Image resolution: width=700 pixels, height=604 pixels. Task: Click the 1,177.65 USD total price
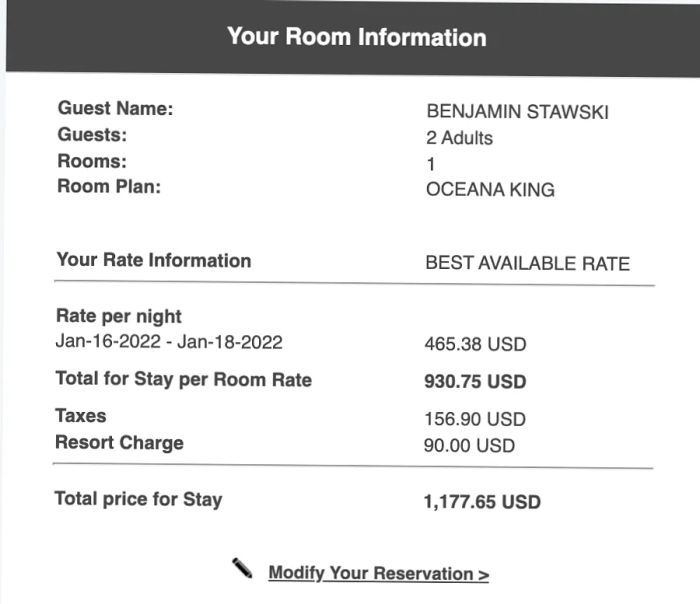click(482, 502)
